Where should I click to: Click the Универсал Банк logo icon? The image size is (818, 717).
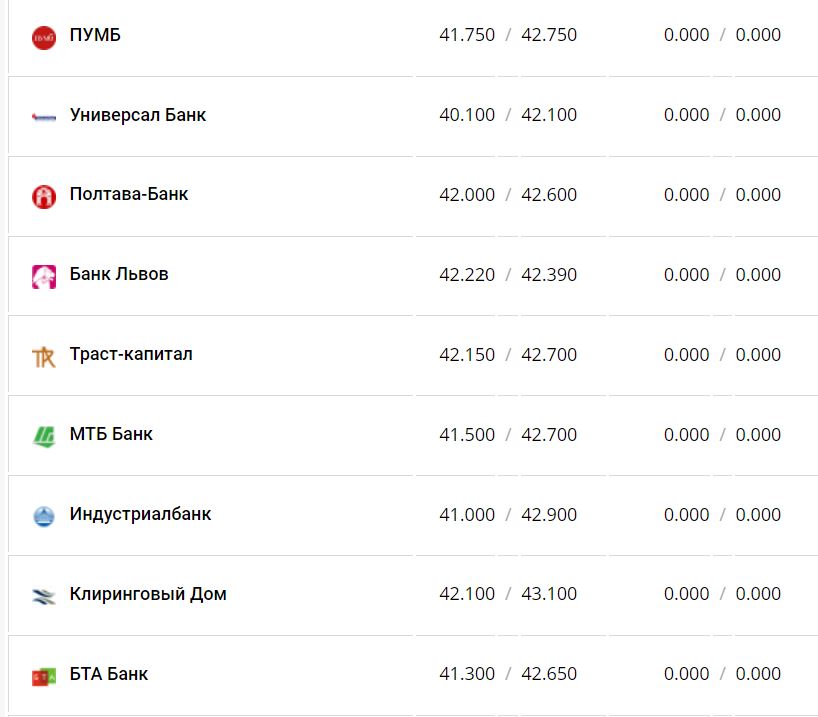click(44, 117)
